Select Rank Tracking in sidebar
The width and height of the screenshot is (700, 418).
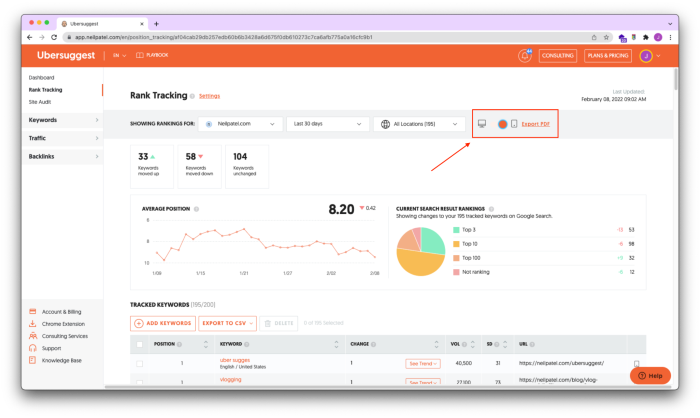46,90
